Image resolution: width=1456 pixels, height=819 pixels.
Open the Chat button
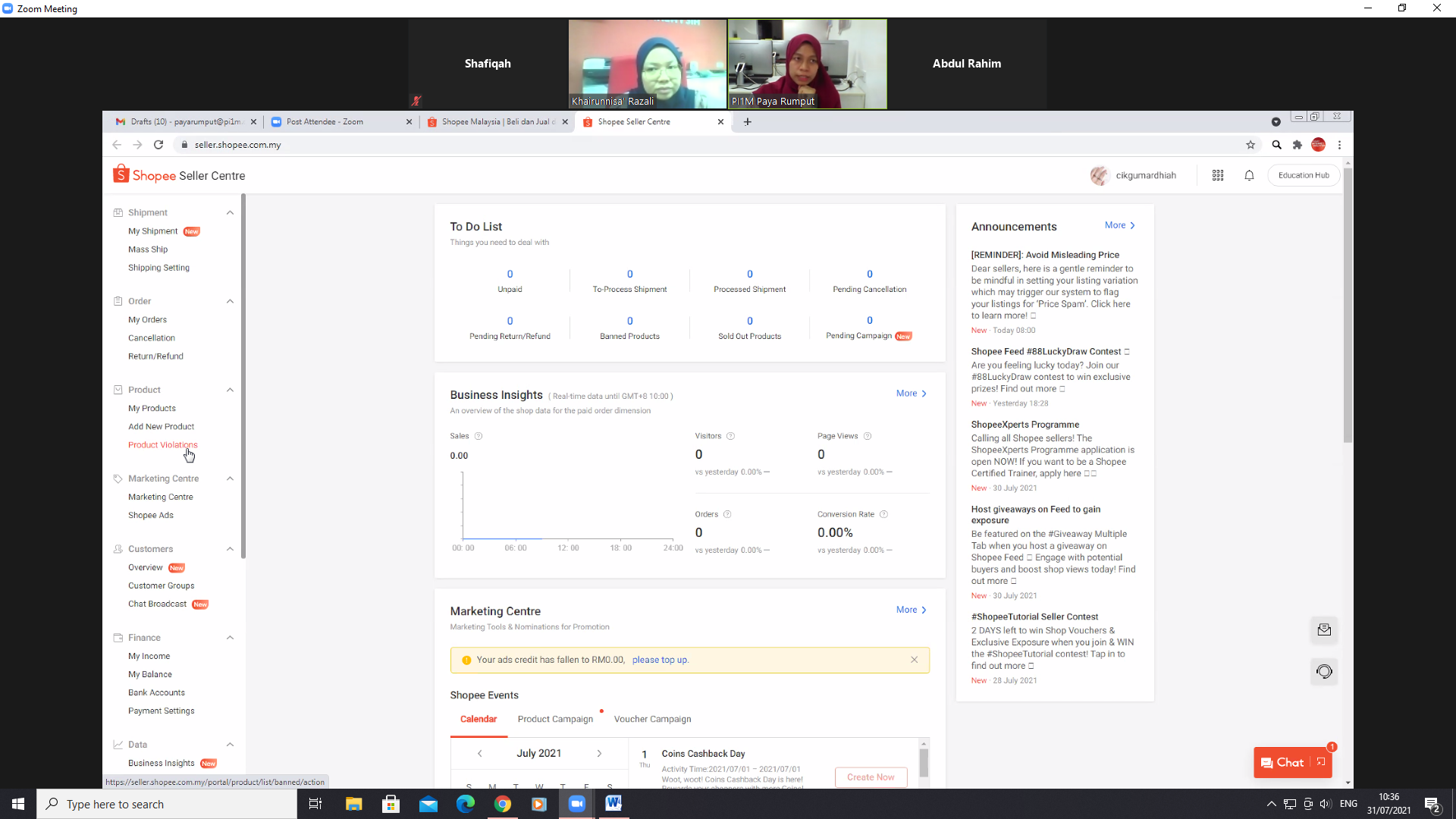[1292, 763]
